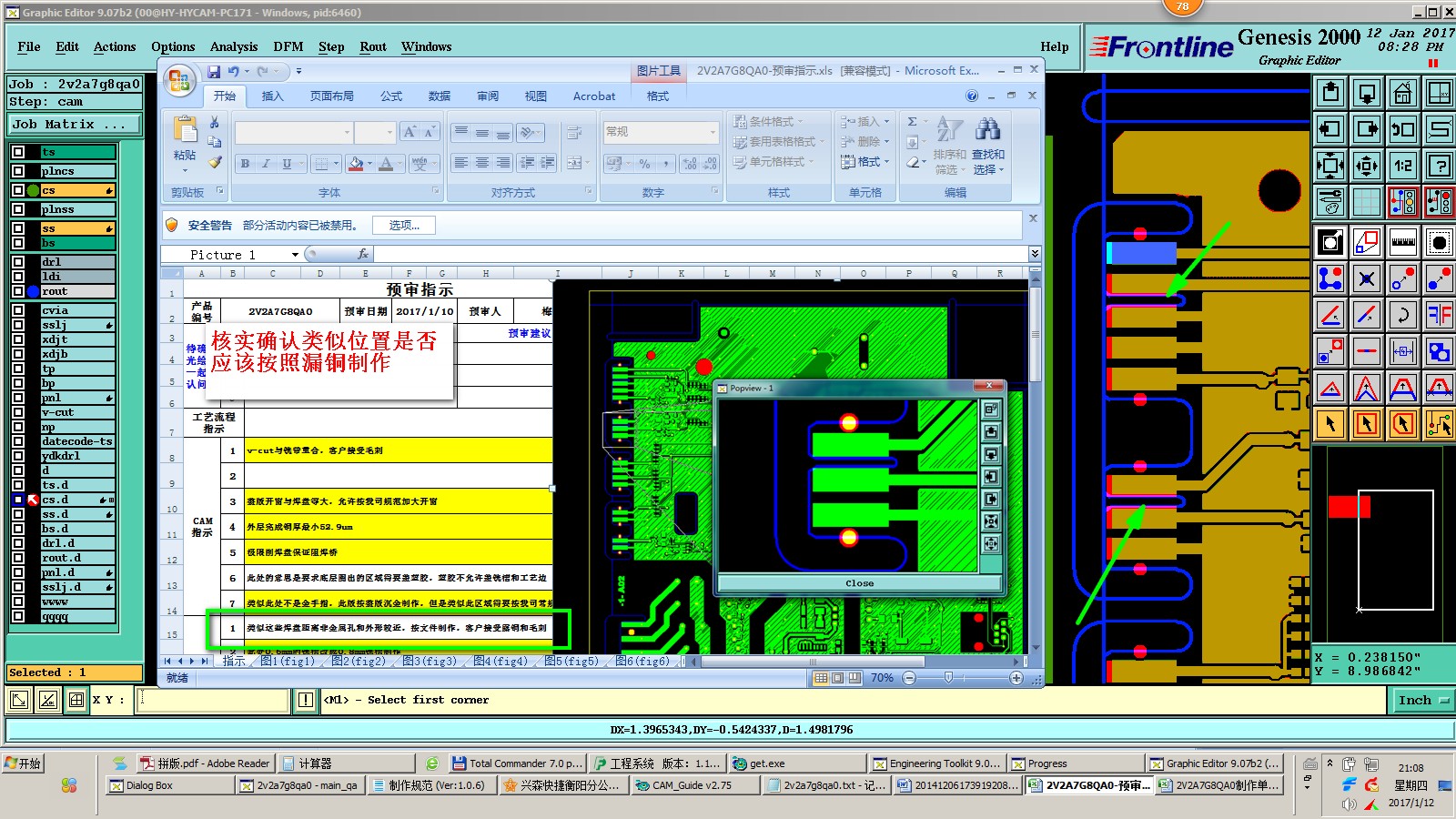Click the Excel Office button
Screen dimensions: 1456x819
click(x=179, y=80)
